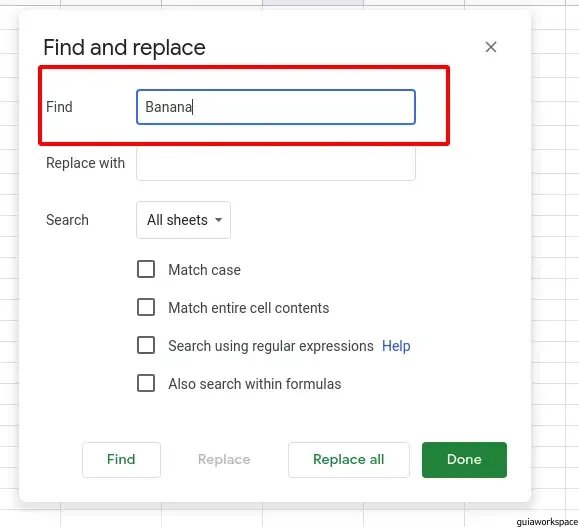This screenshot has width=579, height=527.
Task: Close the Find and replace dialog
Action: coord(490,47)
